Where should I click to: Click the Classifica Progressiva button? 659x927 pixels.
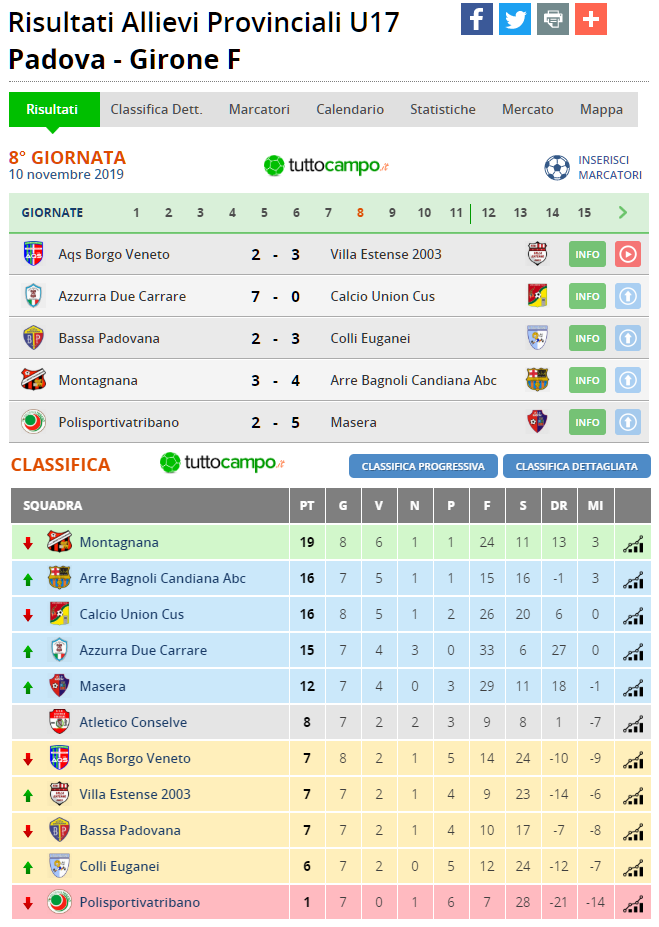[x=423, y=466]
